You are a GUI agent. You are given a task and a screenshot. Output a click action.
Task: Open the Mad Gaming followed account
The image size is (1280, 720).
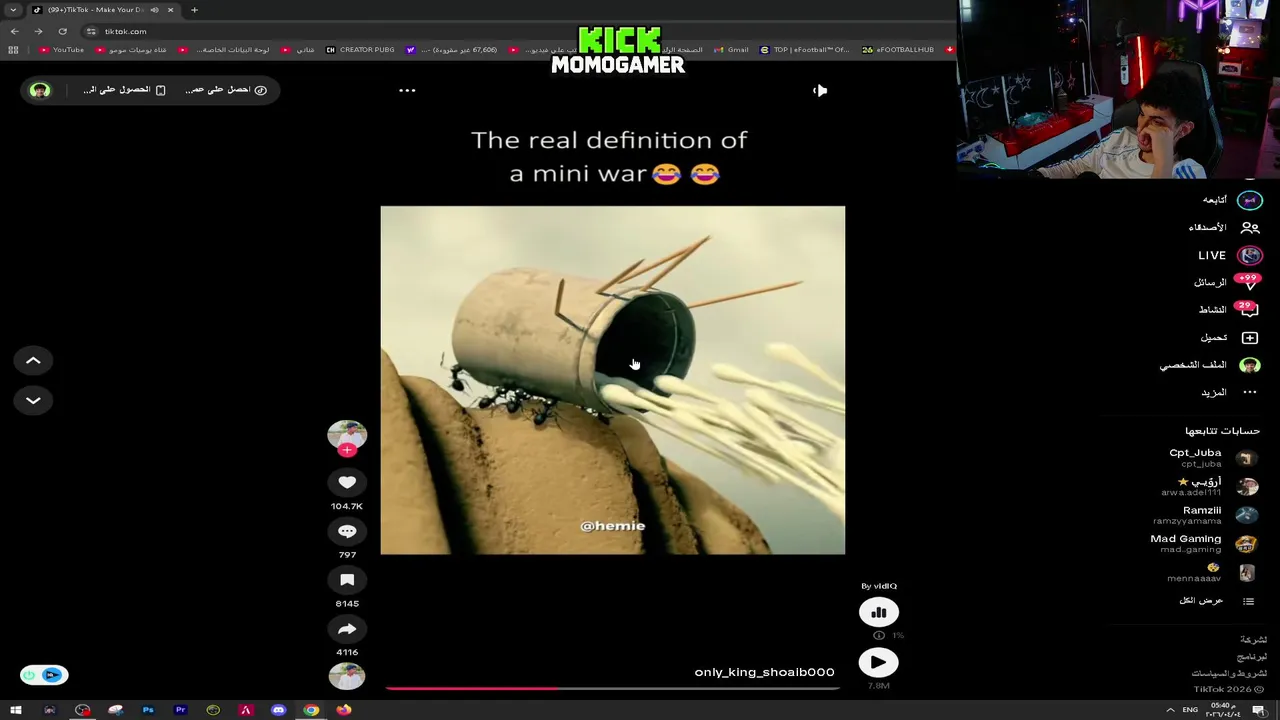[x=1202, y=544]
